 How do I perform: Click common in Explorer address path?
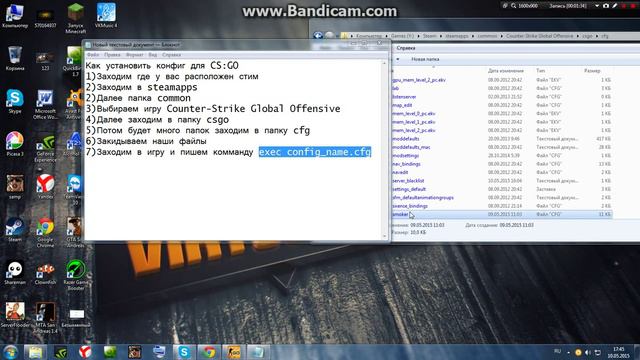[x=487, y=36]
